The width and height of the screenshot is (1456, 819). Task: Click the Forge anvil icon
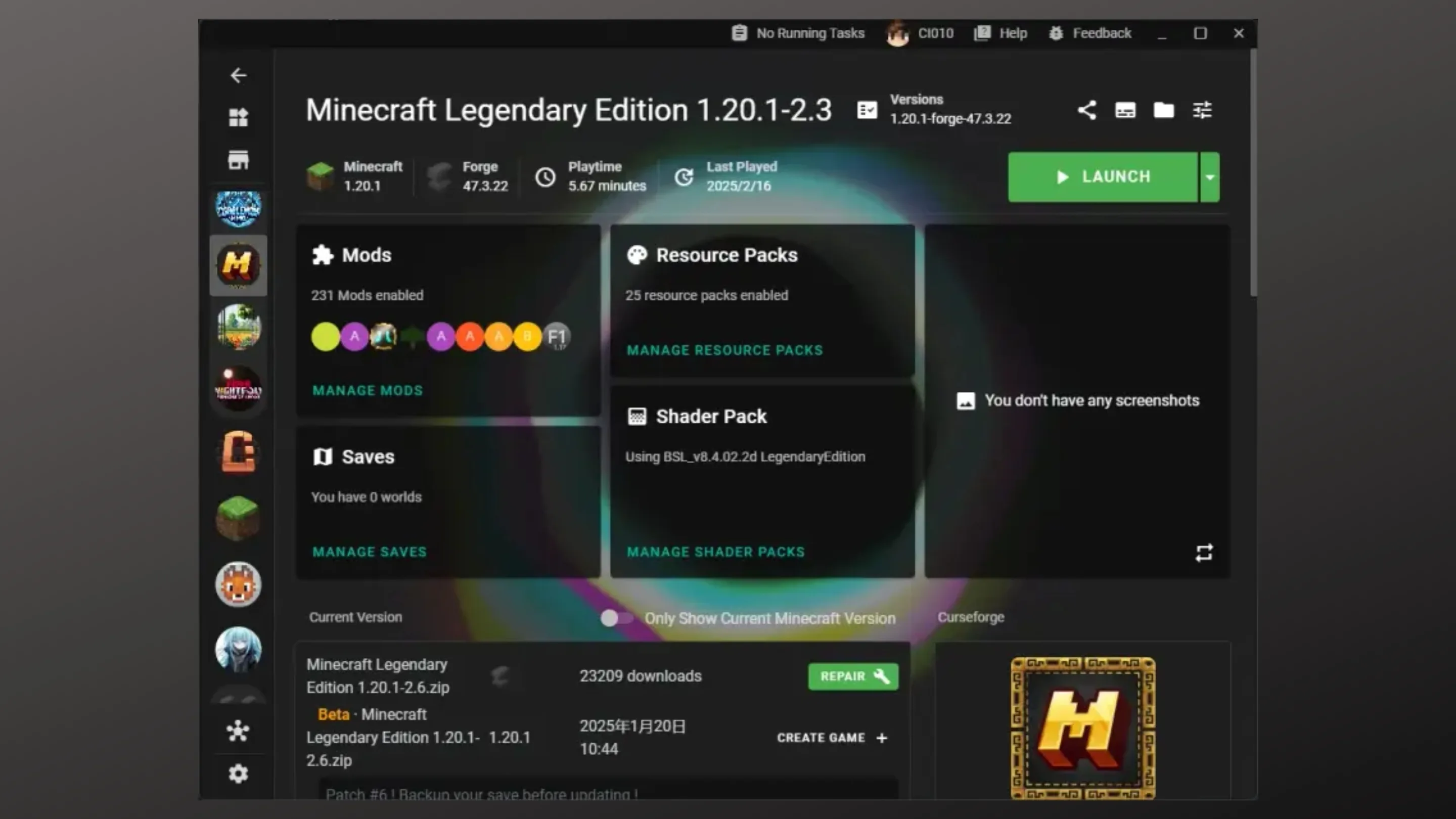click(x=439, y=177)
